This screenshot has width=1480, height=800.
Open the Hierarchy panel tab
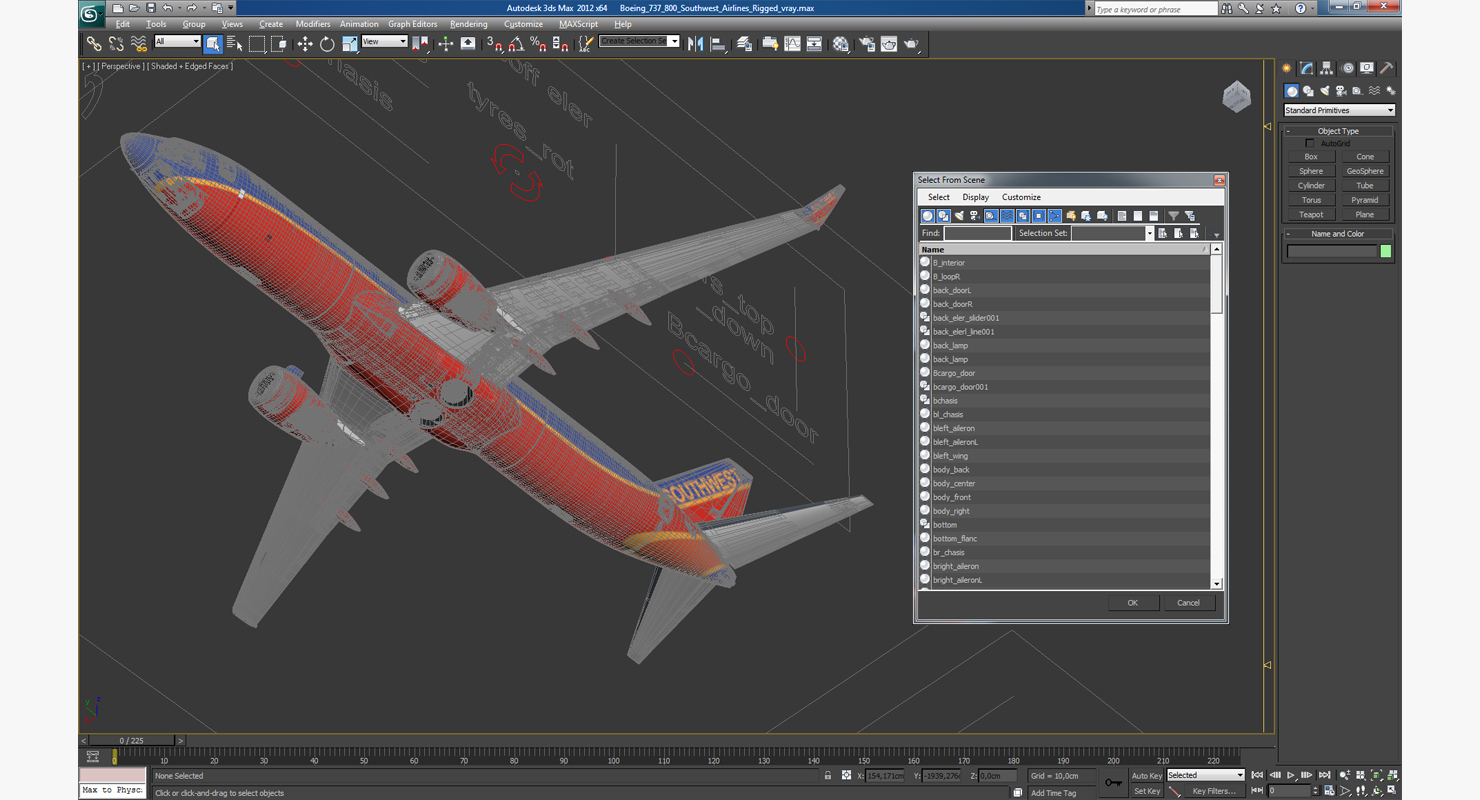(x=1327, y=68)
